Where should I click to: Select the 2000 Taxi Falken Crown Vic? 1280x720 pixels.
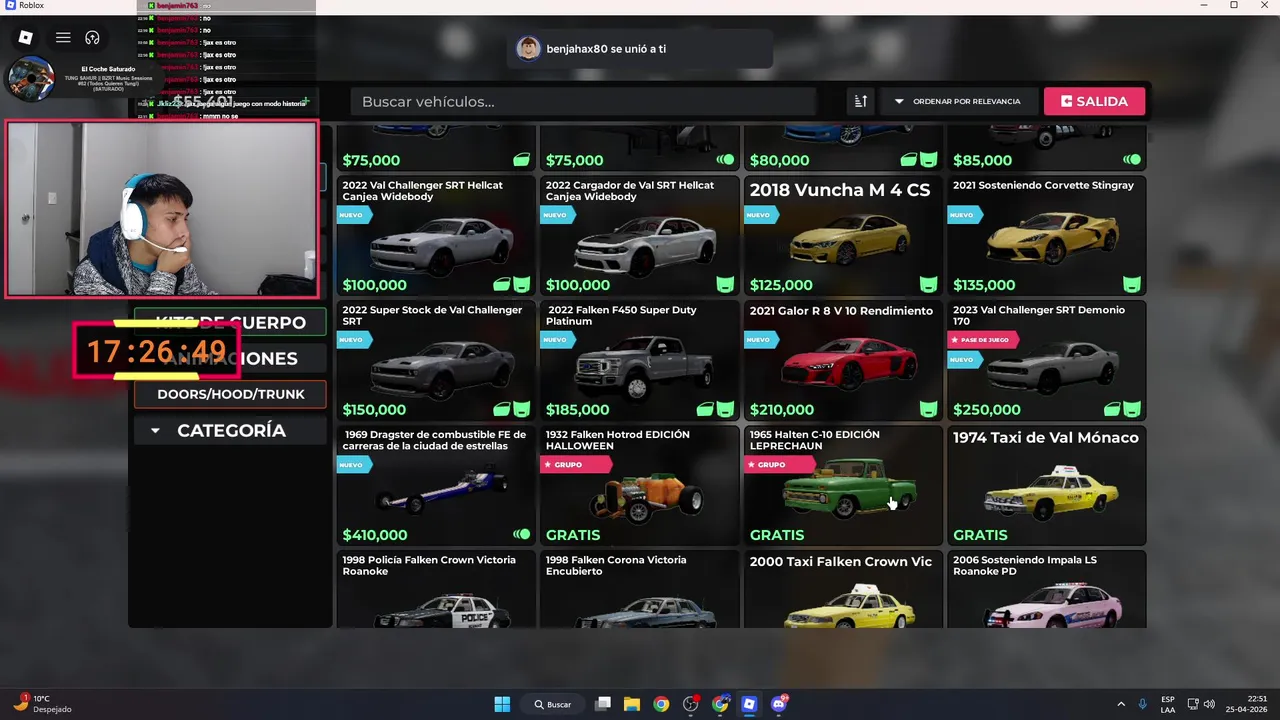coord(843,590)
